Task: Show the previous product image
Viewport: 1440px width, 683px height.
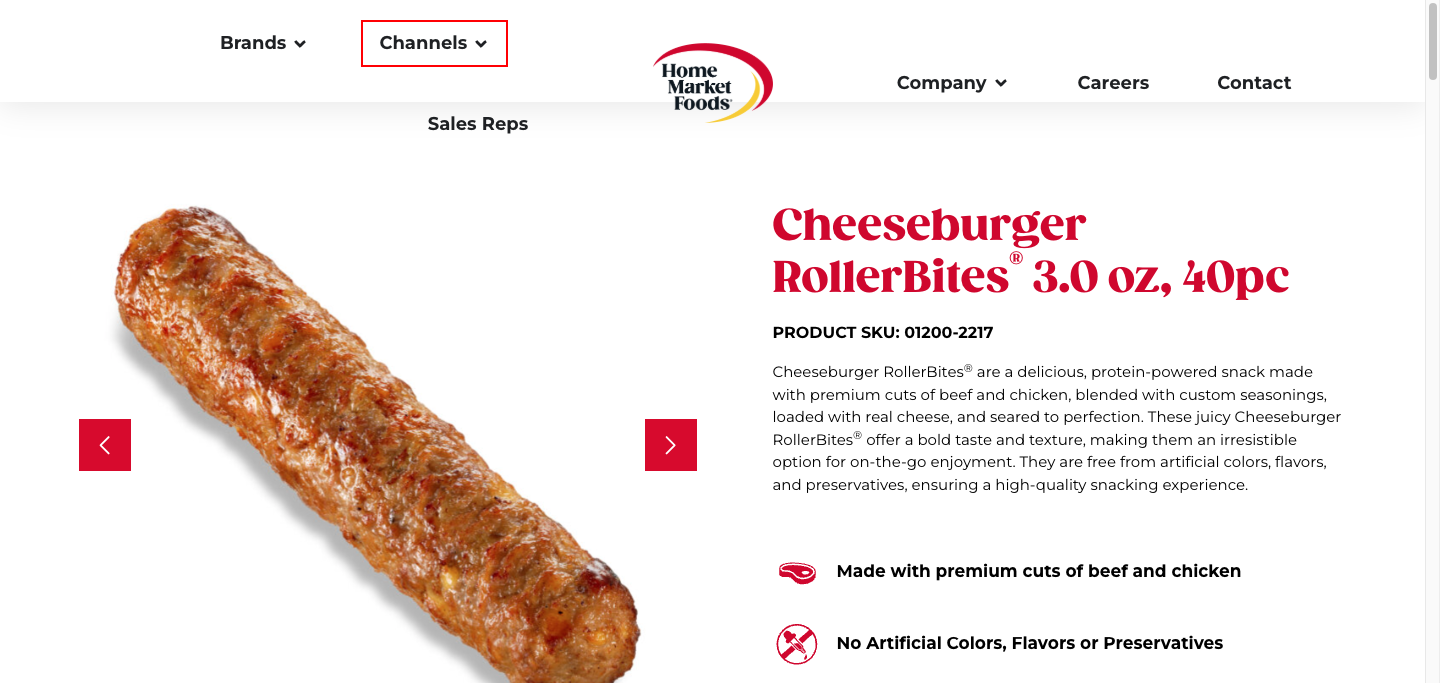Action: [105, 445]
